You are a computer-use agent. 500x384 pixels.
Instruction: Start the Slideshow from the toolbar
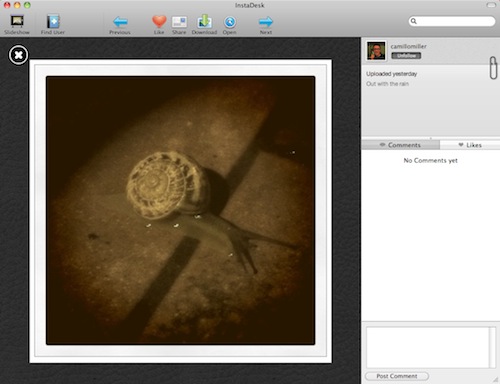tap(17, 25)
